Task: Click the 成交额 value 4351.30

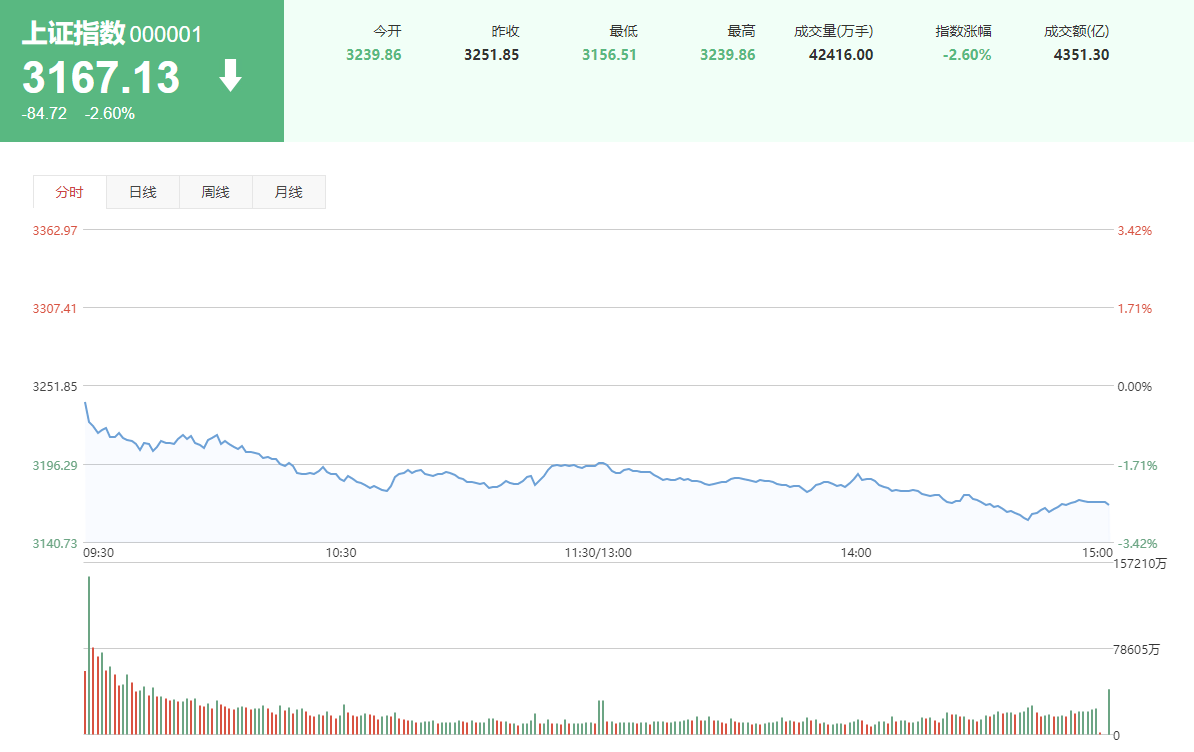Action: (1081, 55)
